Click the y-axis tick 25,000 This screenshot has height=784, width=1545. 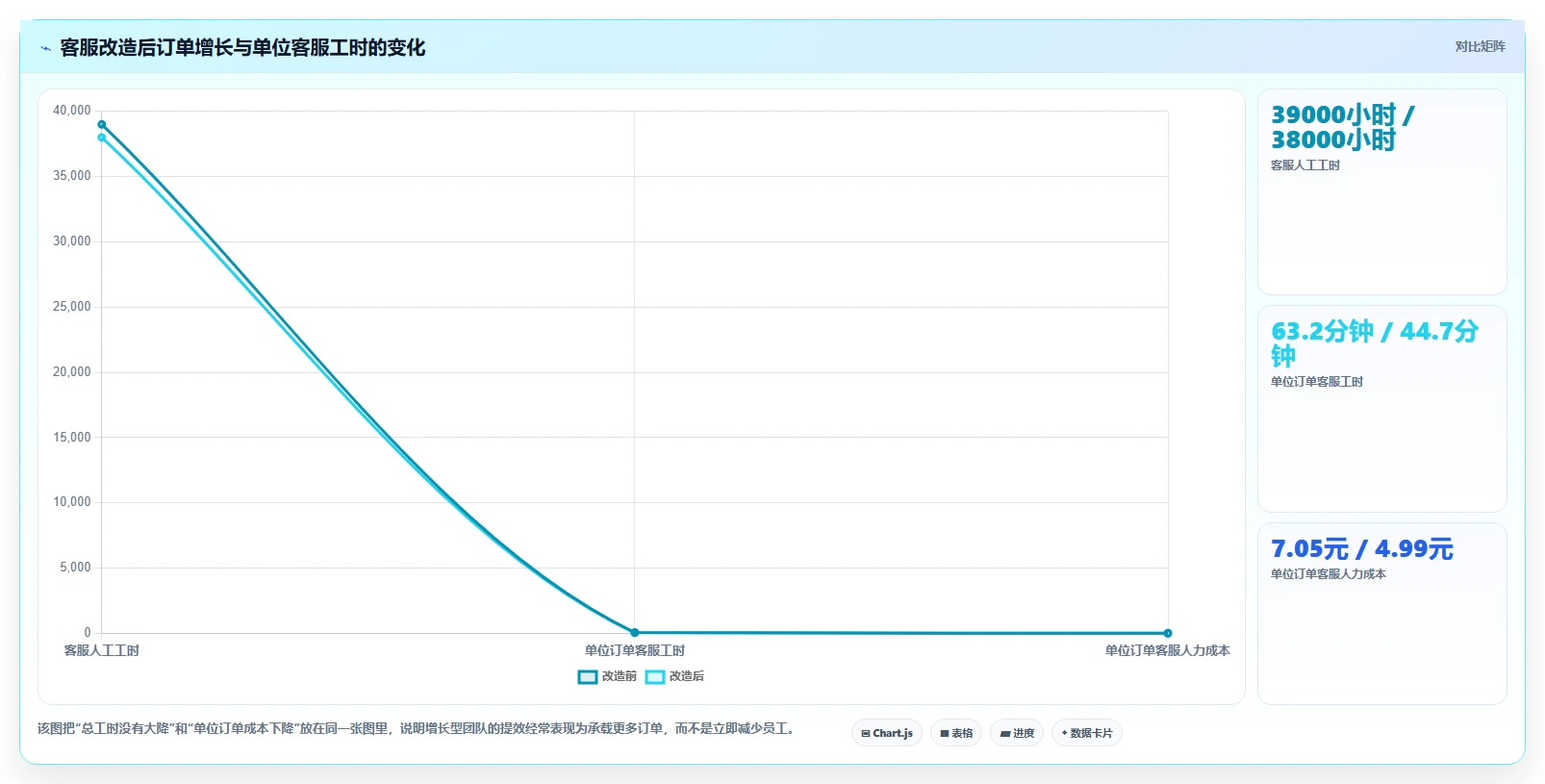click(x=72, y=307)
